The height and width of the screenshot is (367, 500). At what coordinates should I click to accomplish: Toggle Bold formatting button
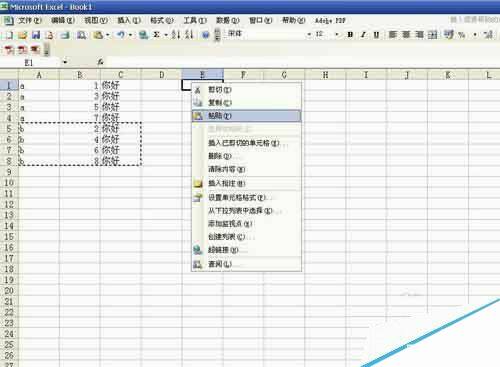click(350, 34)
